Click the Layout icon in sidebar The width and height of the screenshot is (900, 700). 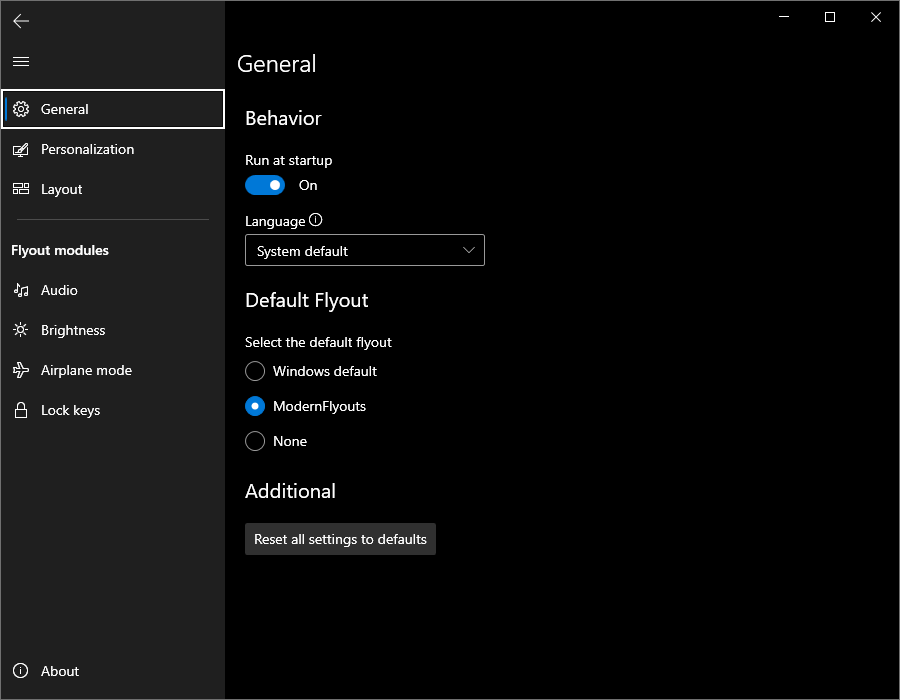point(21,189)
